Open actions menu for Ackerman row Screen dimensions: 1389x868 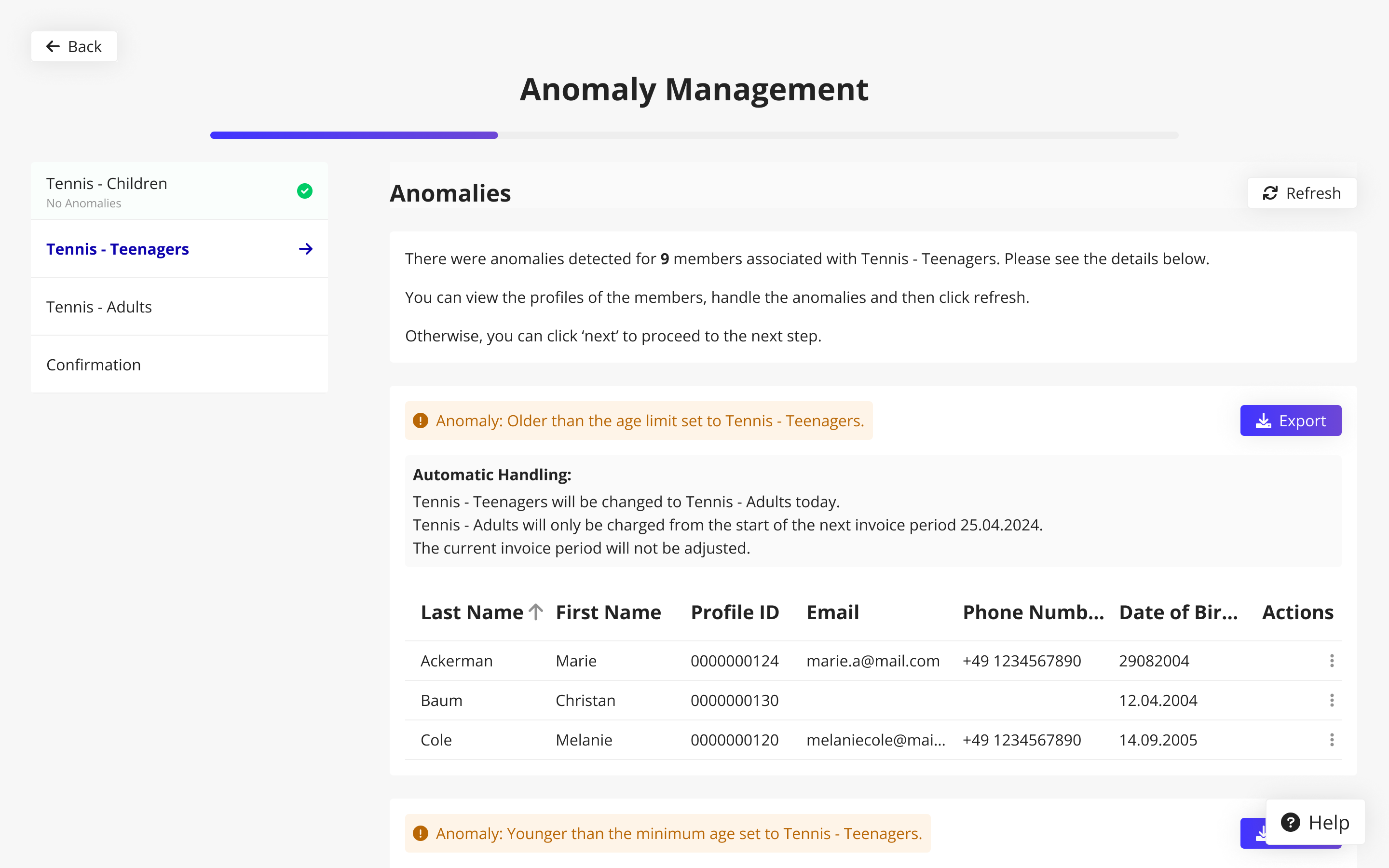point(1332,661)
